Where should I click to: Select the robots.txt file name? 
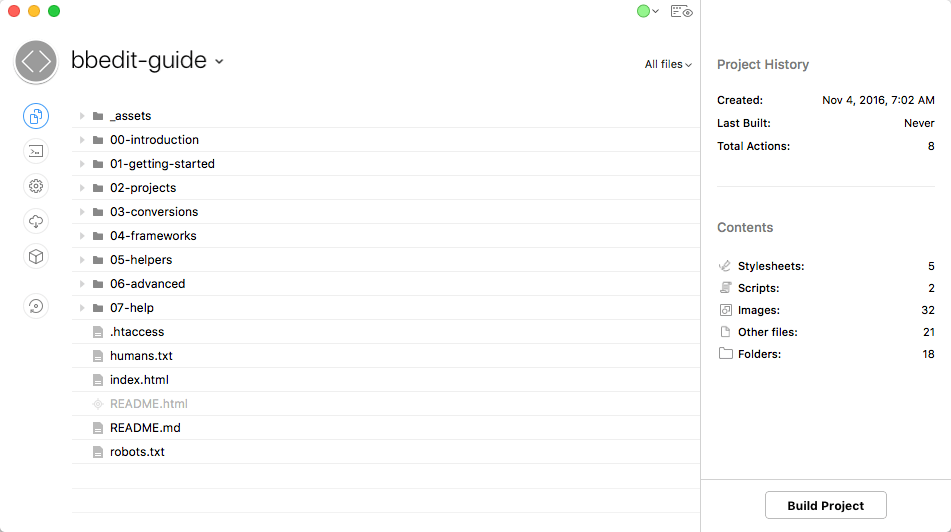[x=137, y=452]
